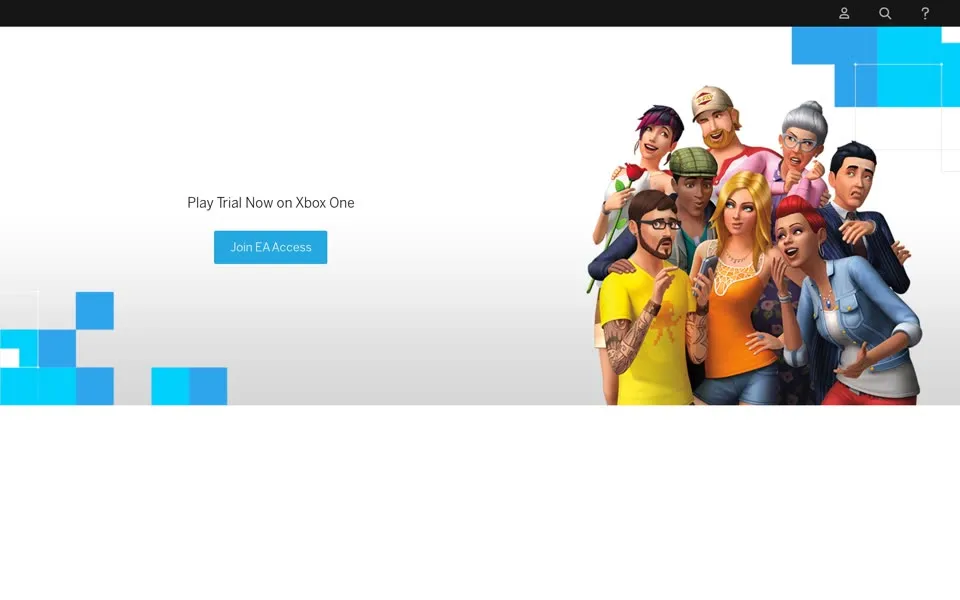The width and height of the screenshot is (960, 600).
Task: Open the help question mark icon
Action: [925, 13]
